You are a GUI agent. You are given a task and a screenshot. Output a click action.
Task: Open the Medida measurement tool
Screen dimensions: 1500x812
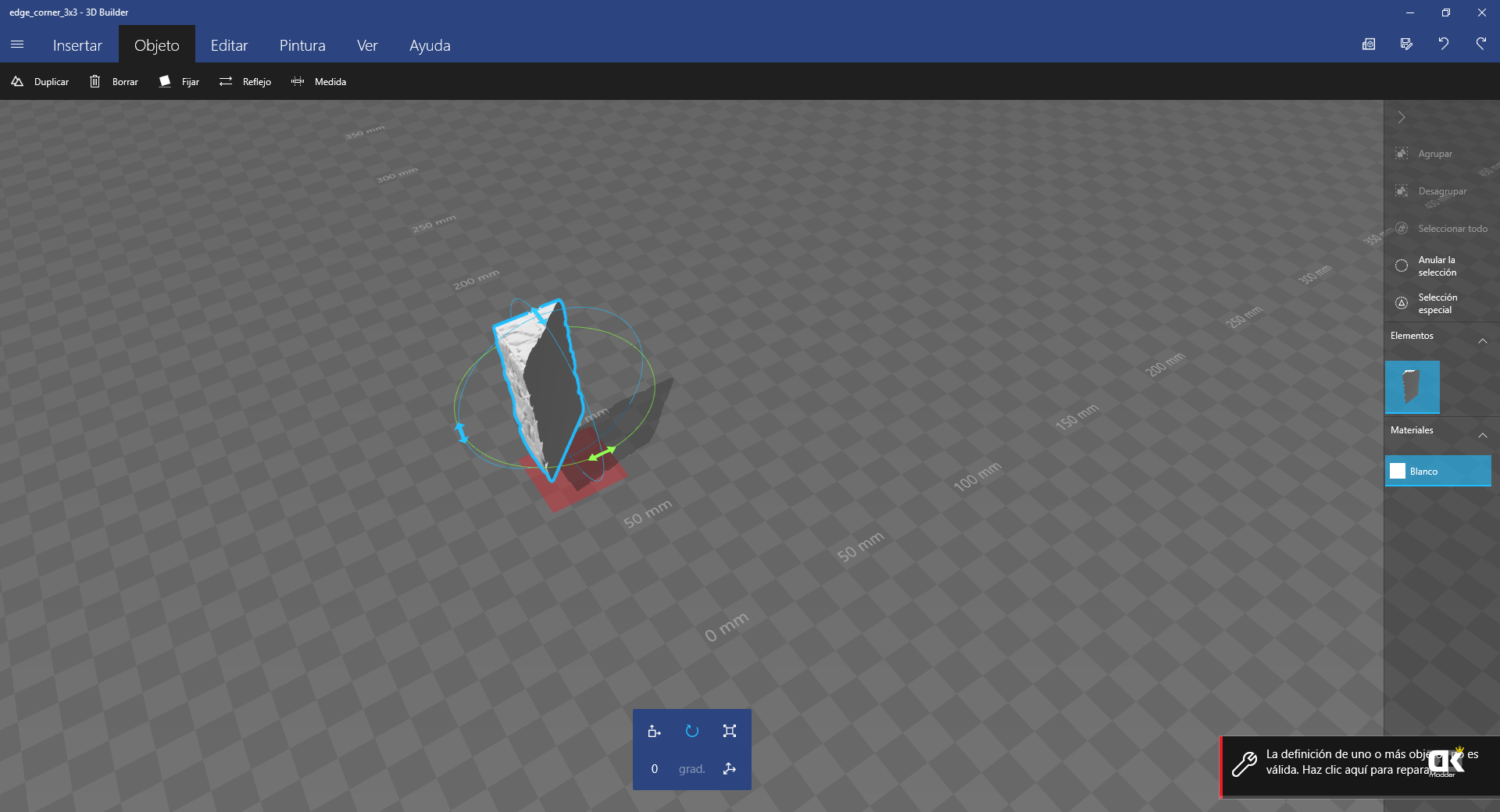(319, 81)
